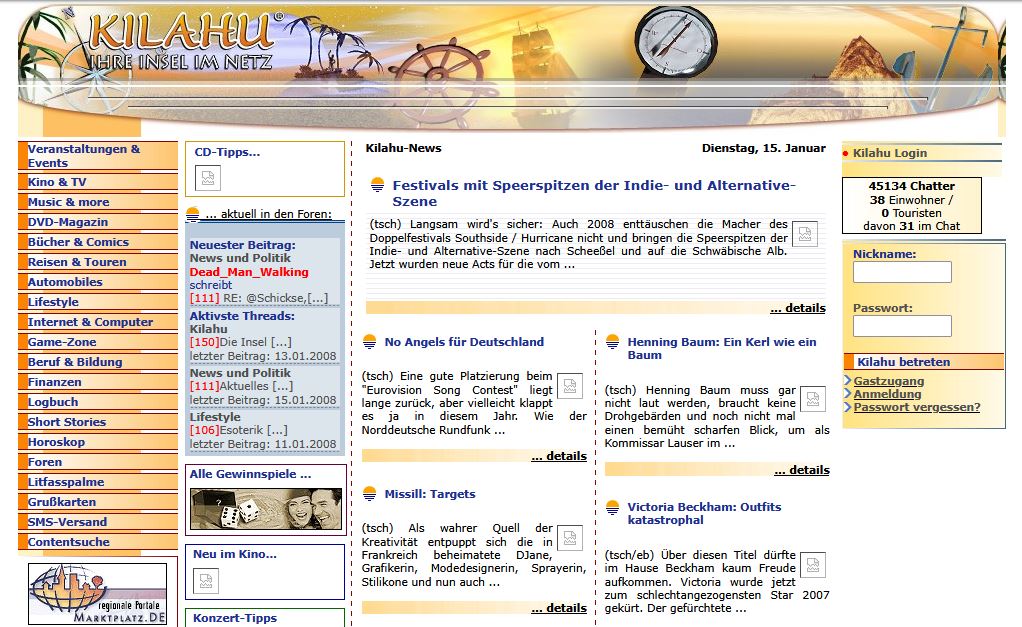Click the compass image in the header banner
This screenshot has width=1022, height=627.
(x=675, y=42)
